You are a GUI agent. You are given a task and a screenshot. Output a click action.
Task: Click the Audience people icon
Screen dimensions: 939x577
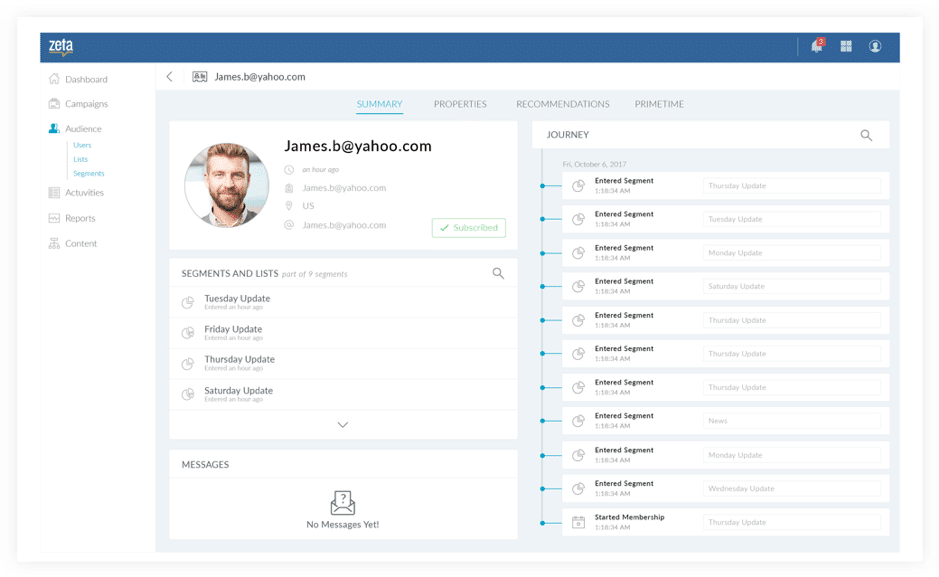(x=54, y=129)
